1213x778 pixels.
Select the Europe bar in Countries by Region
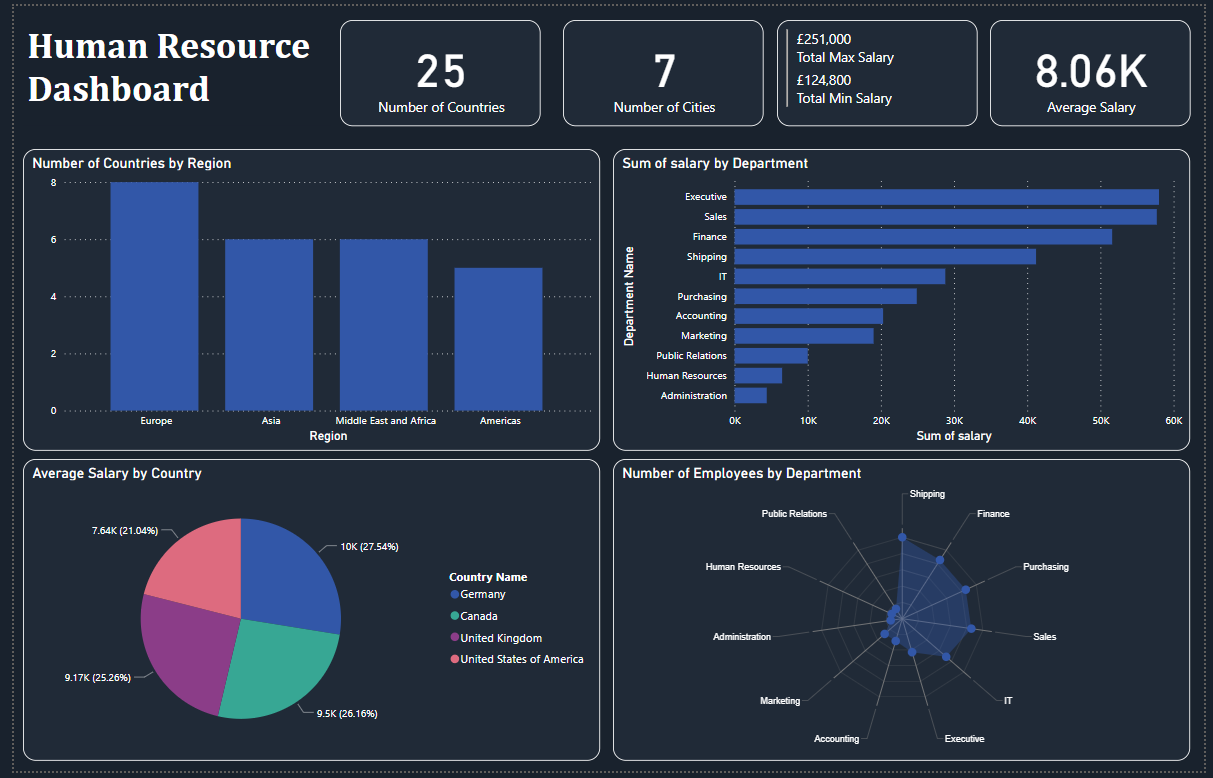154,296
